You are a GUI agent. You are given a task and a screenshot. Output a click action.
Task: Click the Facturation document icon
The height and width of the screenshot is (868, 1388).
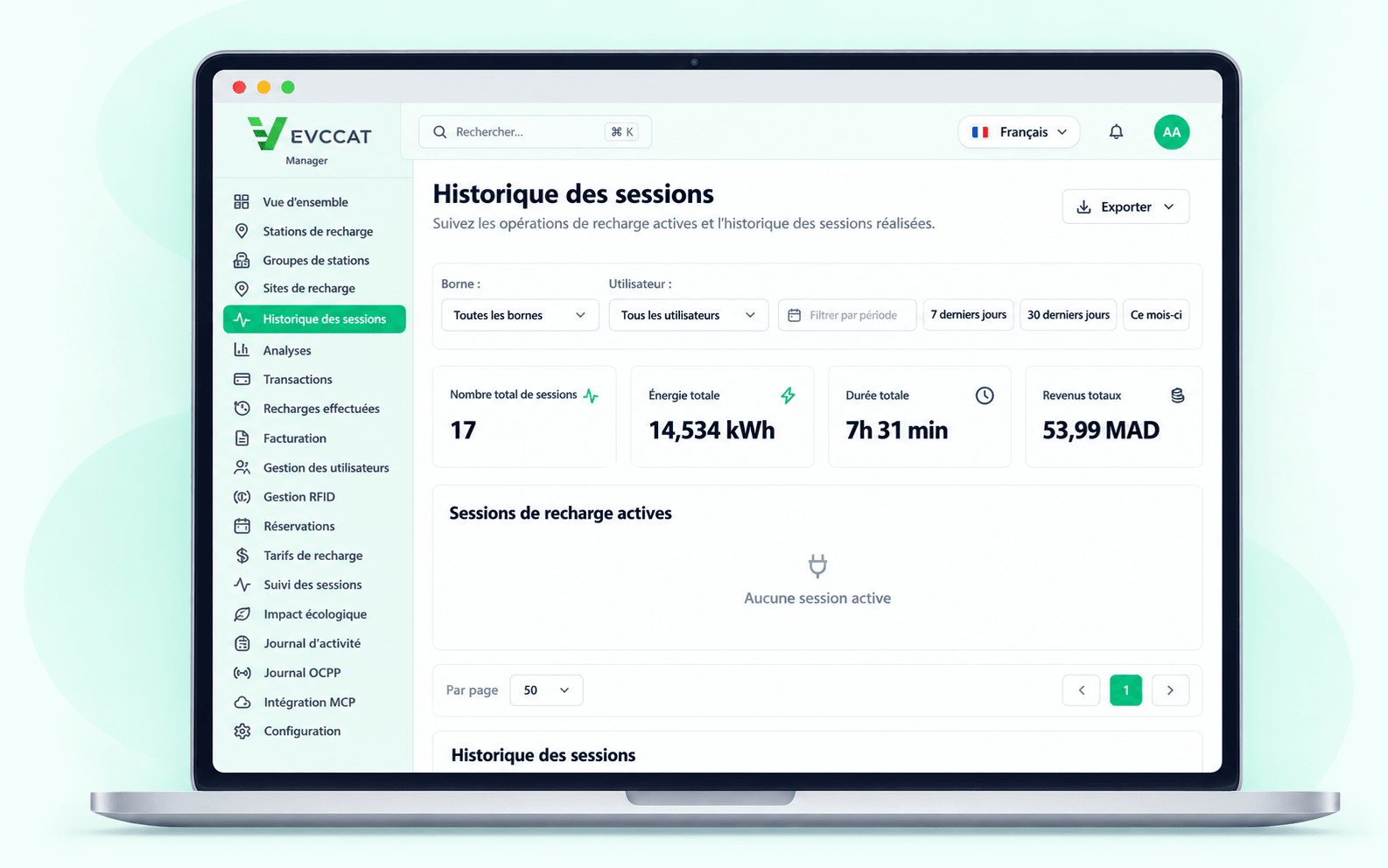(x=242, y=438)
